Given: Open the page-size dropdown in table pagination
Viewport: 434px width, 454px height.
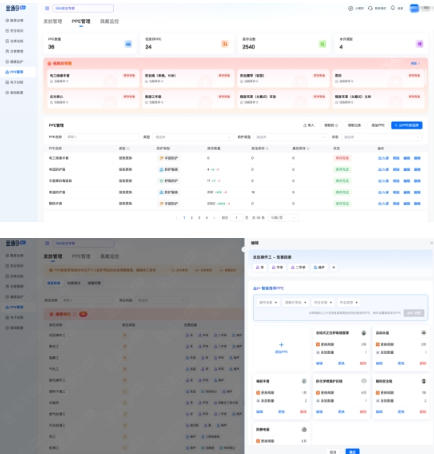Looking at the screenshot, I should pyautogui.click(x=283, y=218).
